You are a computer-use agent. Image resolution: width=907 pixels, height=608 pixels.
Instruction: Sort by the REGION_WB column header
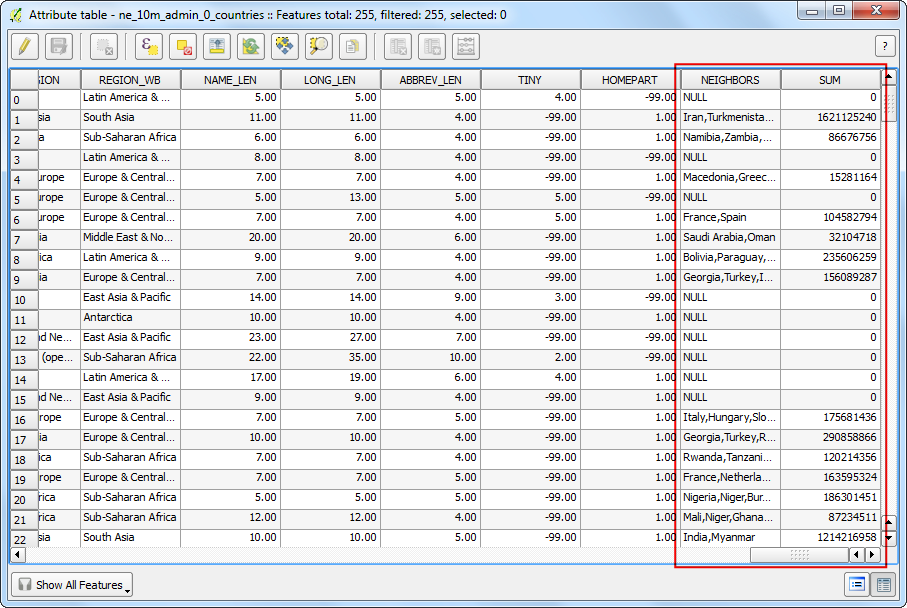[x=130, y=80]
